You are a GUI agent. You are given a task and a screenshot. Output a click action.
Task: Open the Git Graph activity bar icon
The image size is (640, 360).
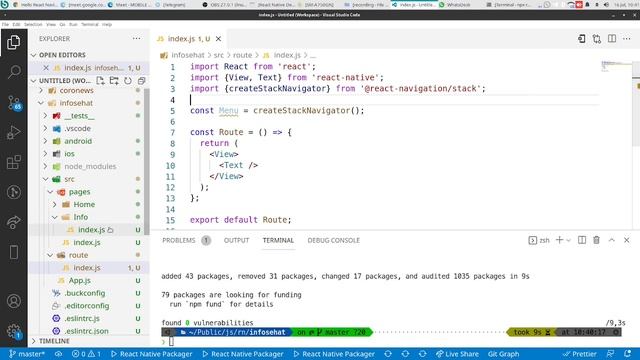click(x=13, y=192)
